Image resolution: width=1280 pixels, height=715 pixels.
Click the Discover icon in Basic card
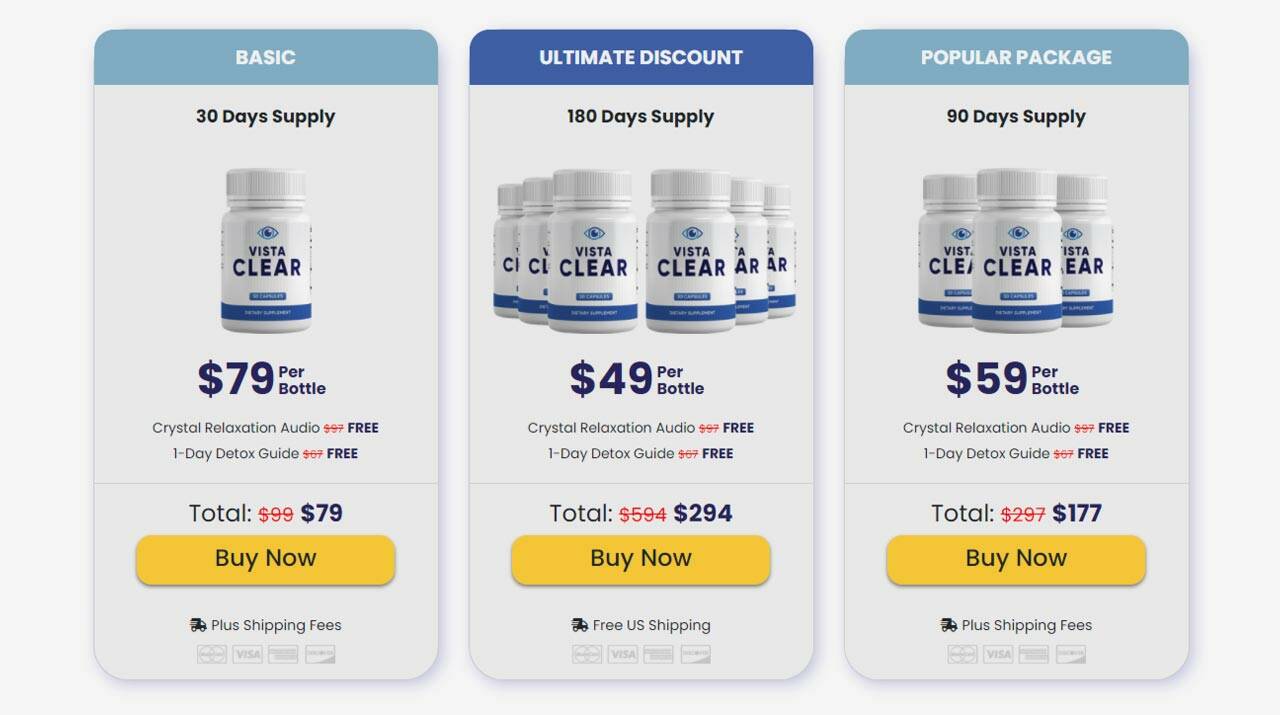(x=320, y=654)
